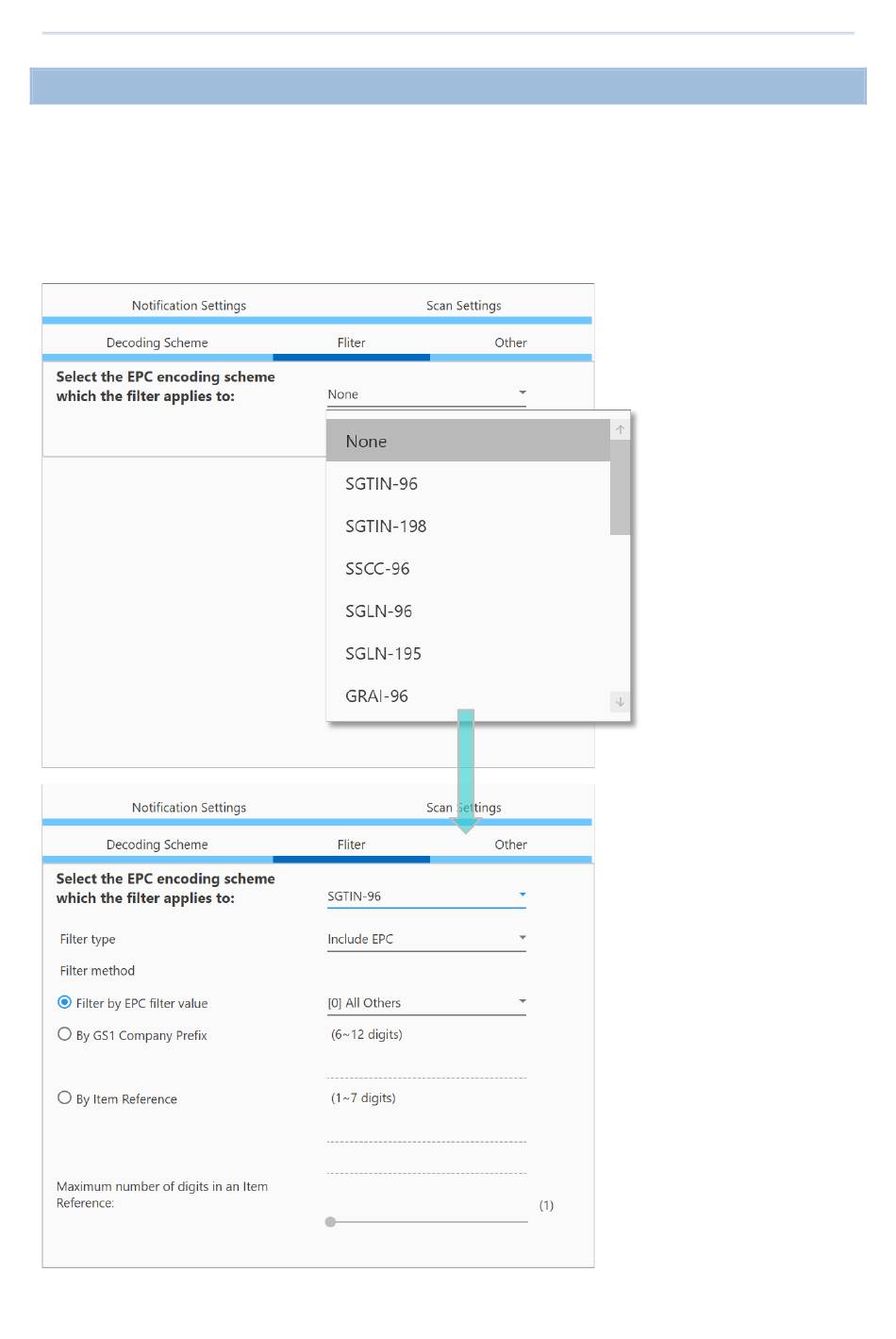Click the Notification Settings tab above the open list
896x1339 pixels.
coord(189,306)
